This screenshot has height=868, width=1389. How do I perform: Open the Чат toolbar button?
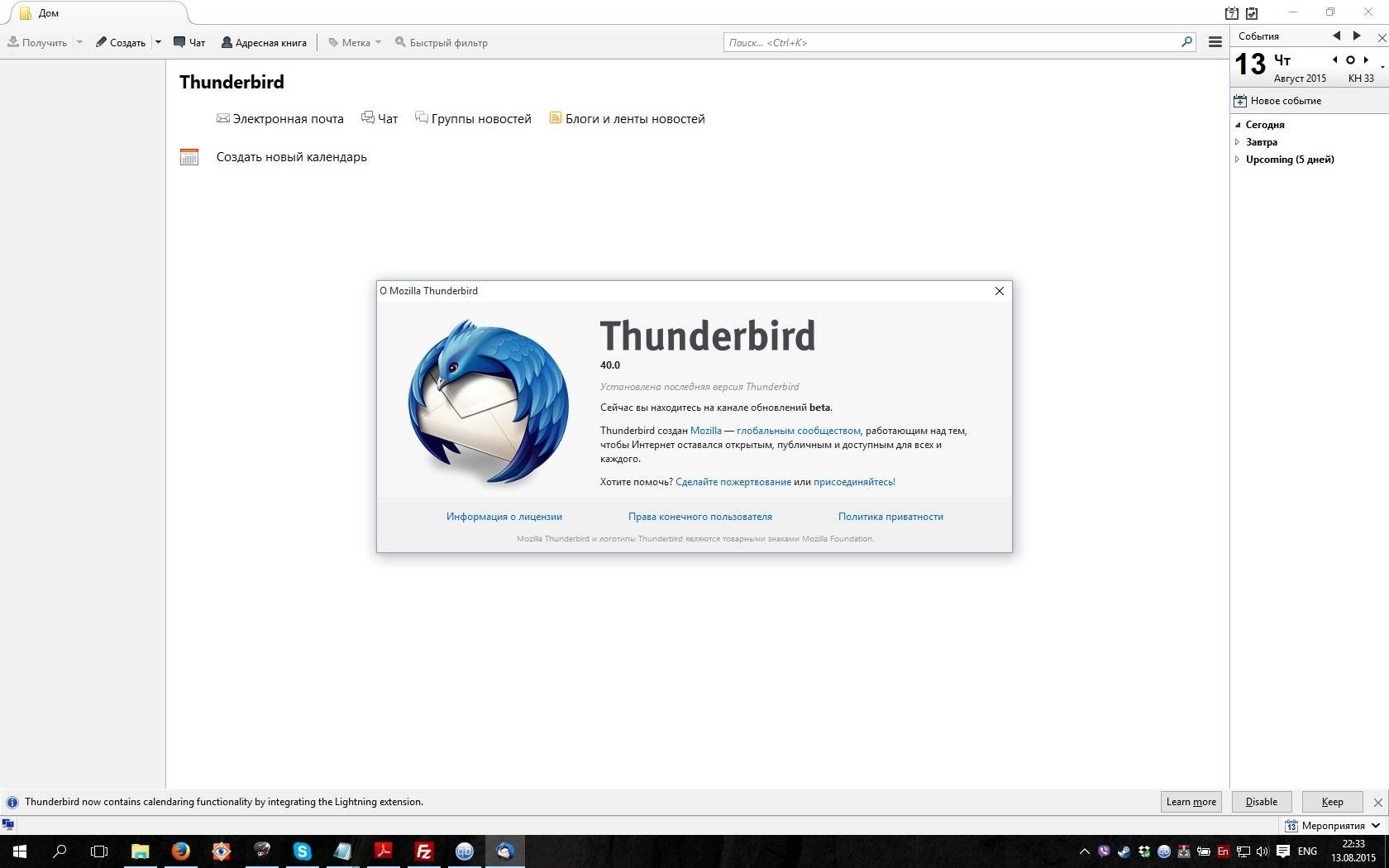pos(189,42)
